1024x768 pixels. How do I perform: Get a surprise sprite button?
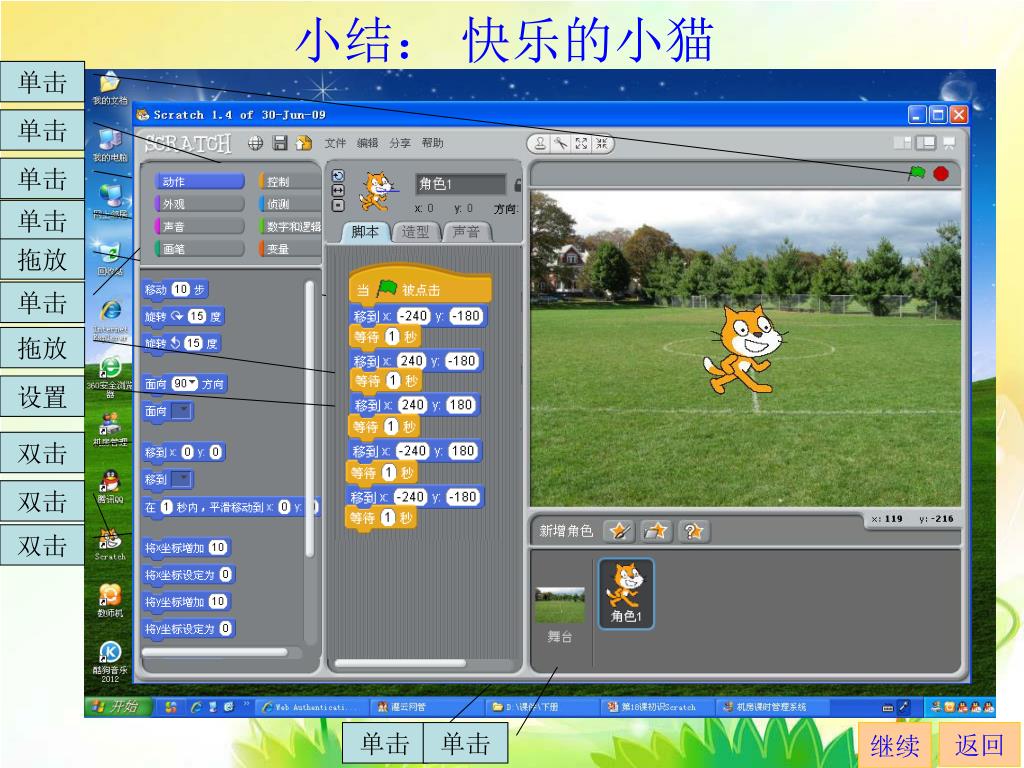[694, 531]
